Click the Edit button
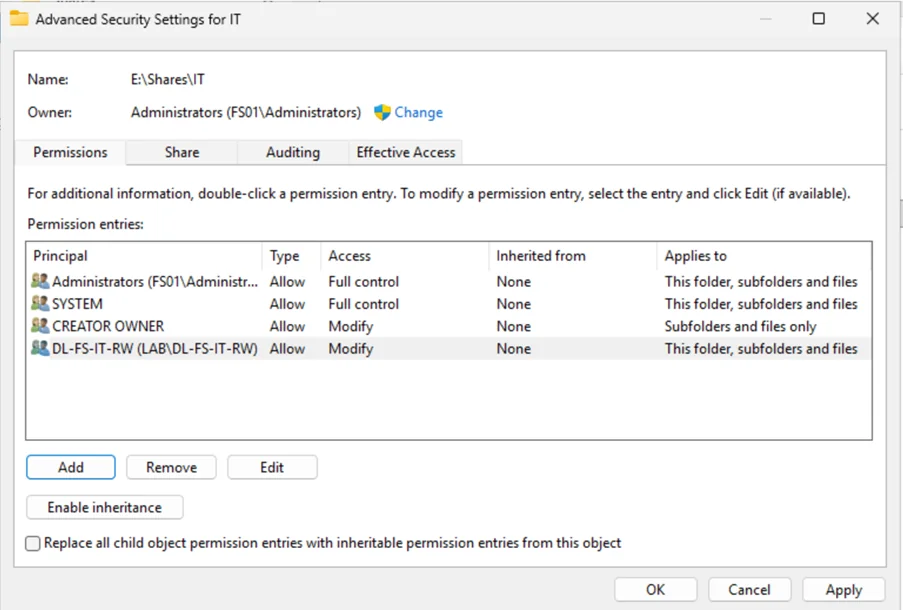Image resolution: width=903 pixels, height=610 pixels. [272, 467]
